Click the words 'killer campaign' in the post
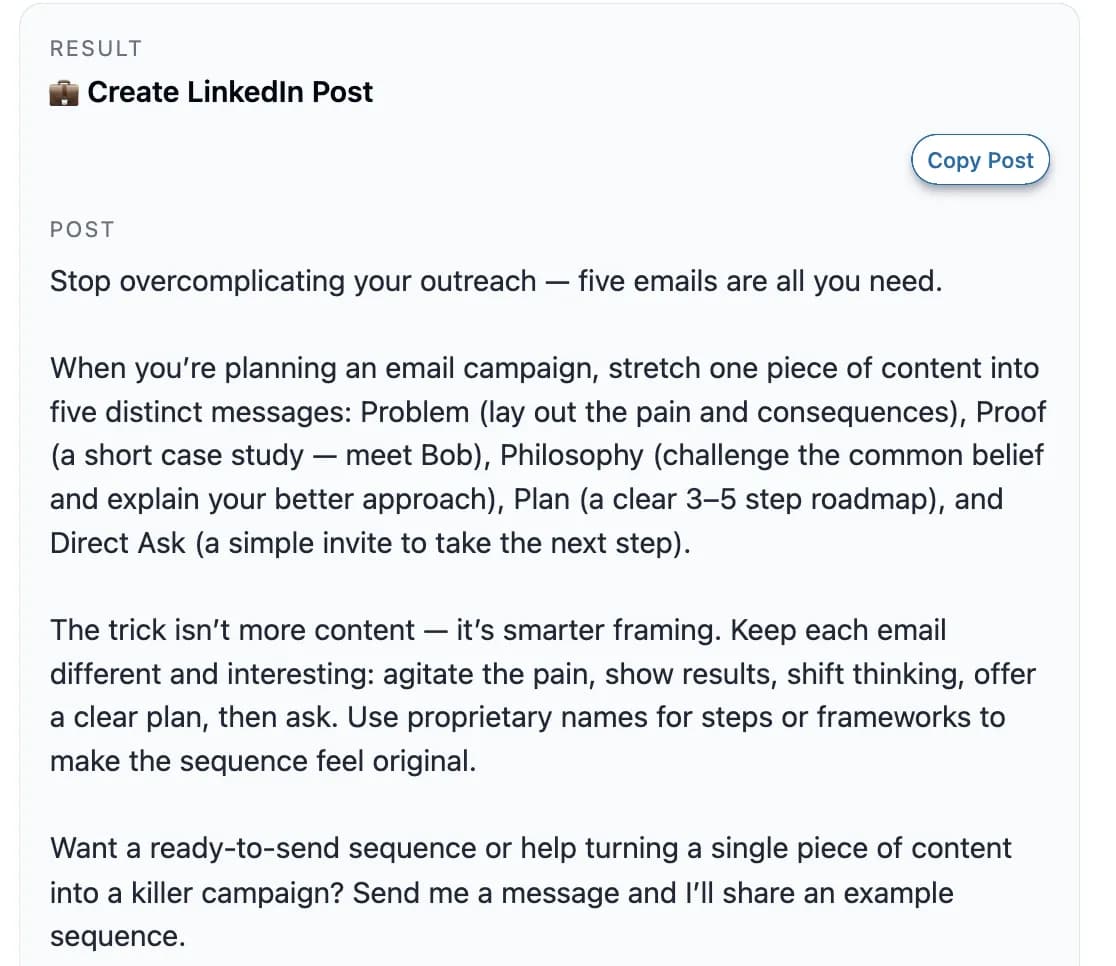Viewport: 1116px width, 966px height. tap(235, 892)
